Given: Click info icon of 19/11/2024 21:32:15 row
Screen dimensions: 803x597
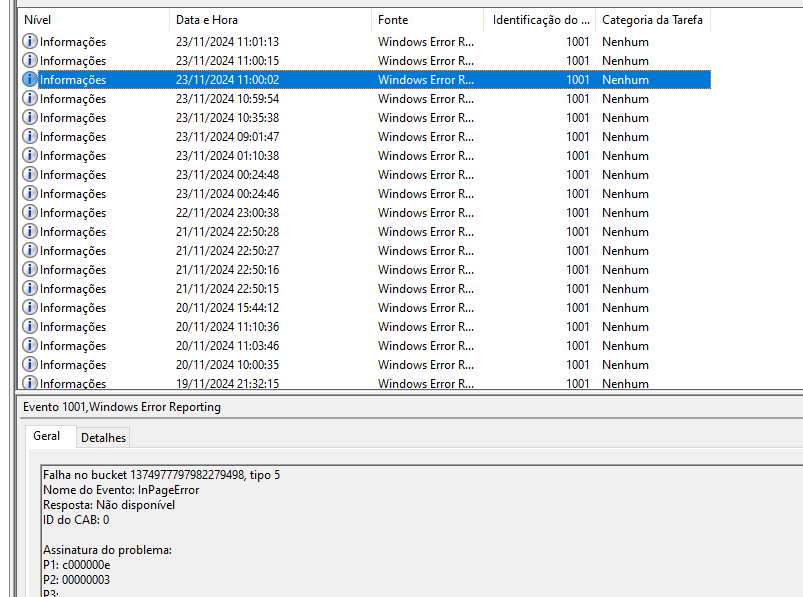Looking at the screenshot, I should point(30,383).
